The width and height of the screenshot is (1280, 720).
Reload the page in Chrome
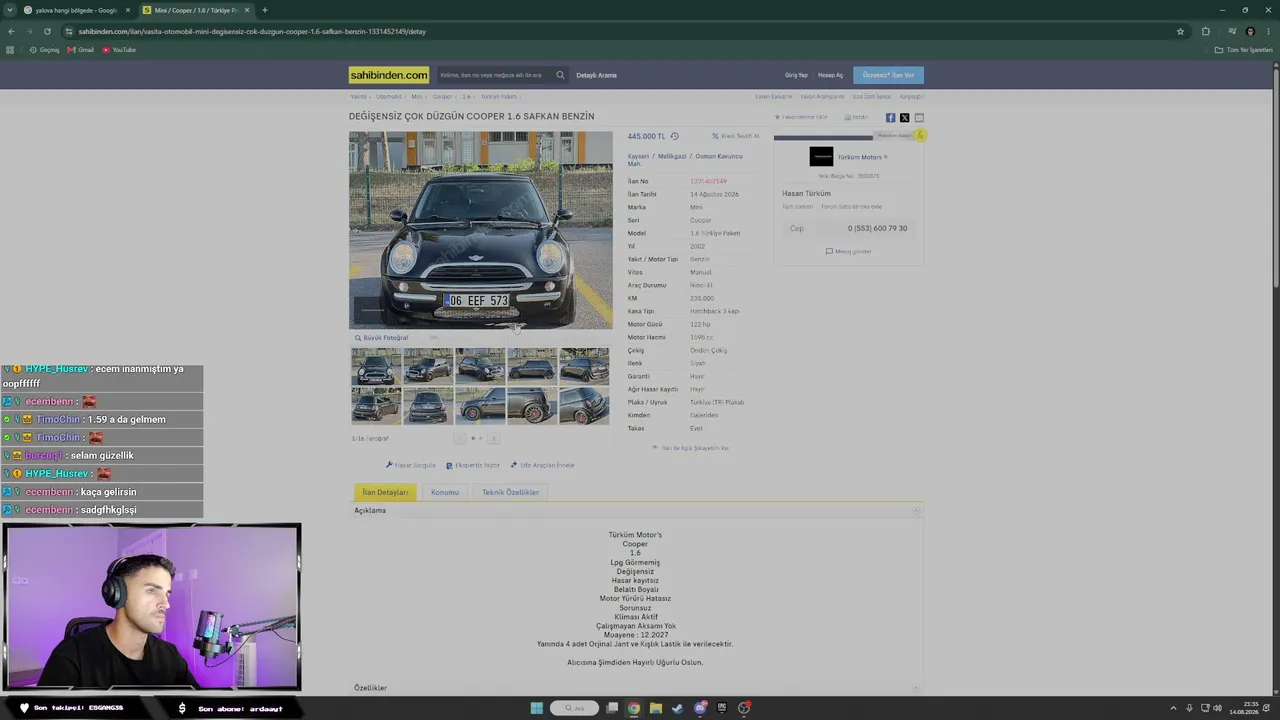click(46, 31)
